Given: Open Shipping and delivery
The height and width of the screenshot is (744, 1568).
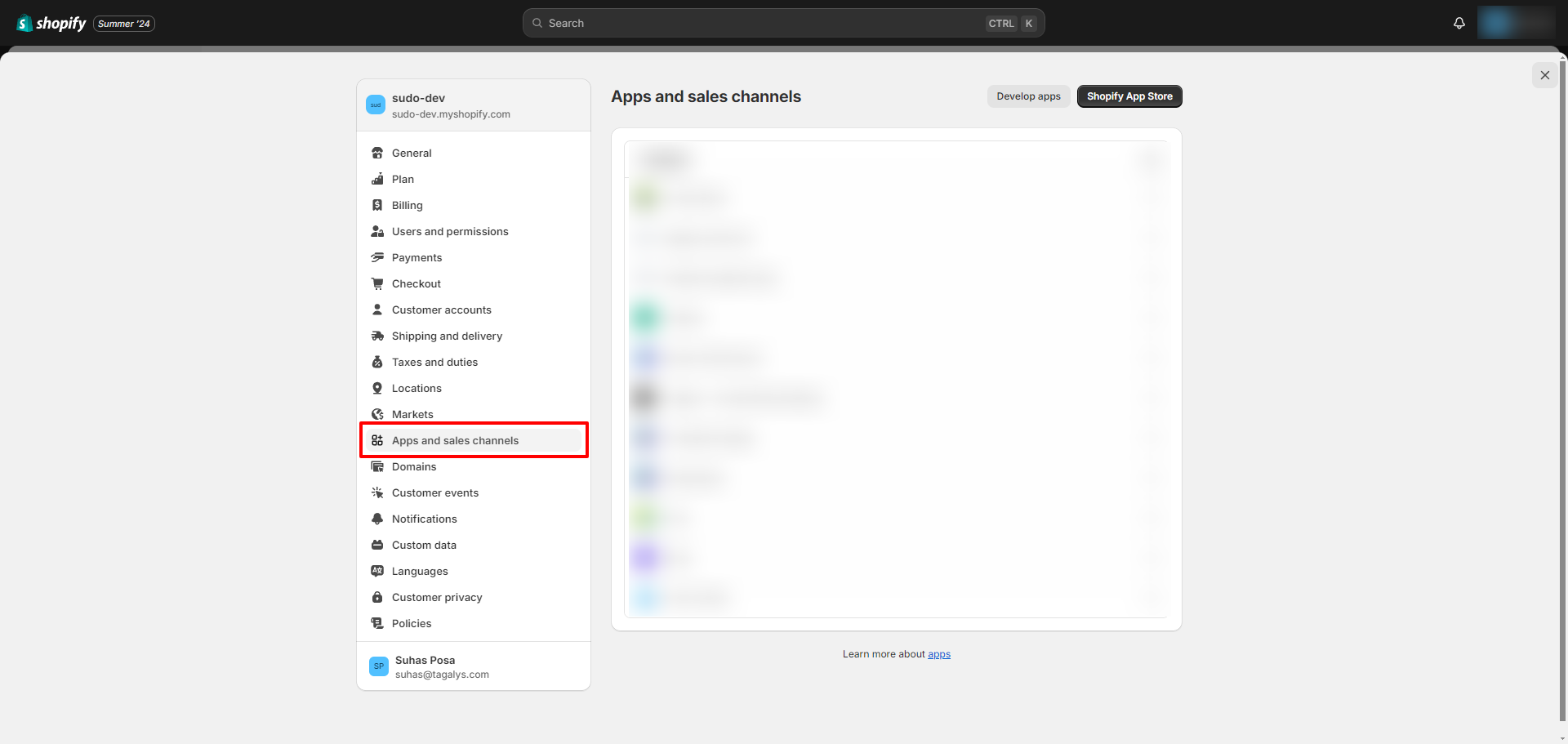Looking at the screenshot, I should 474,336.
